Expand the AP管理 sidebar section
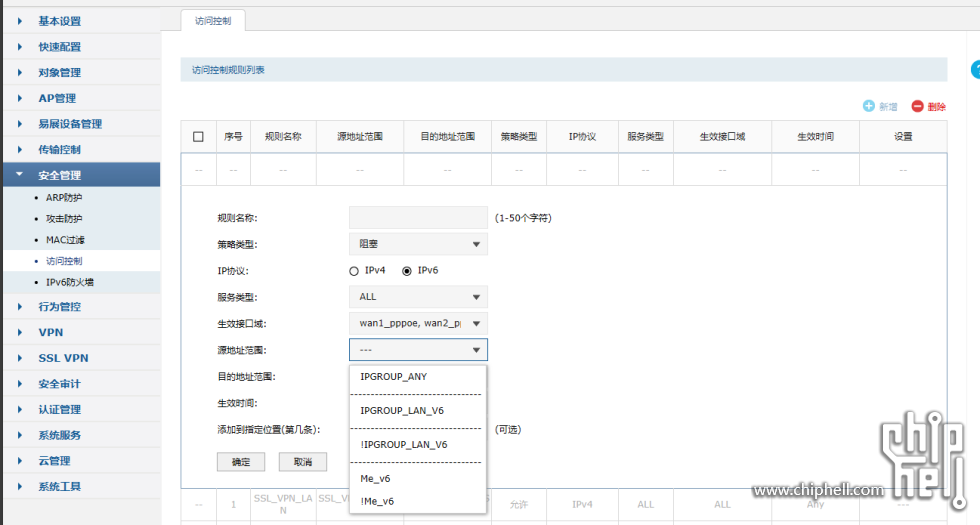The height and width of the screenshot is (525, 980). pos(81,98)
